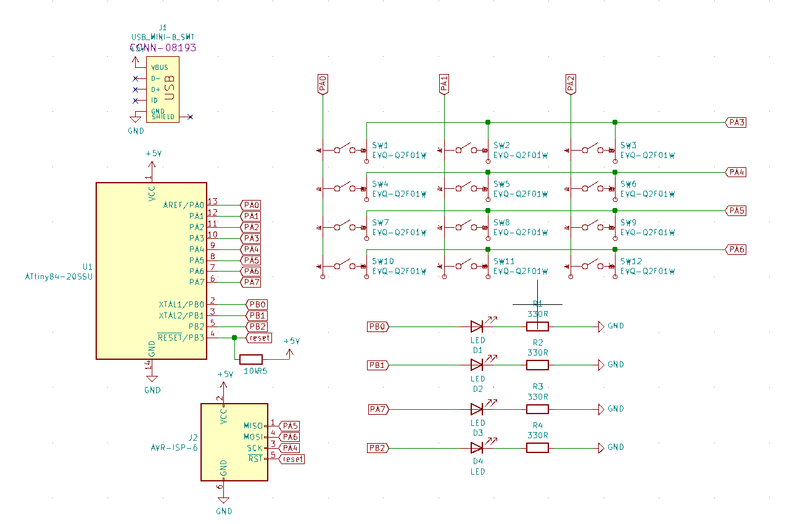The height and width of the screenshot is (524, 800).
Task: Click the ATtiny84-20SSU value text
Action: [x=59, y=277]
